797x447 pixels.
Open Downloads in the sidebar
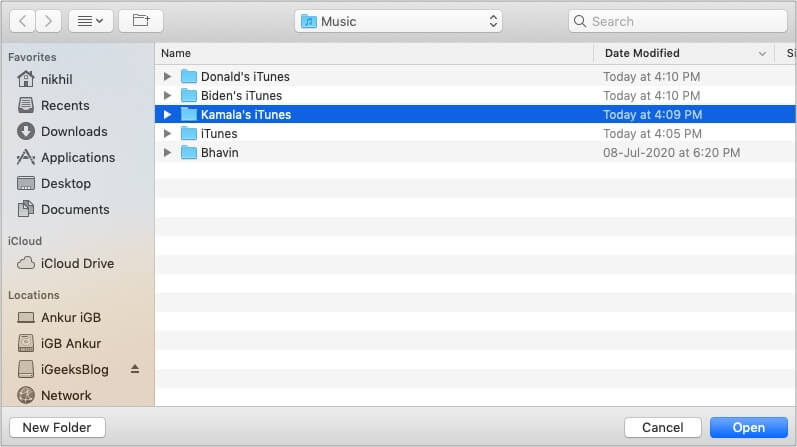tap(74, 131)
